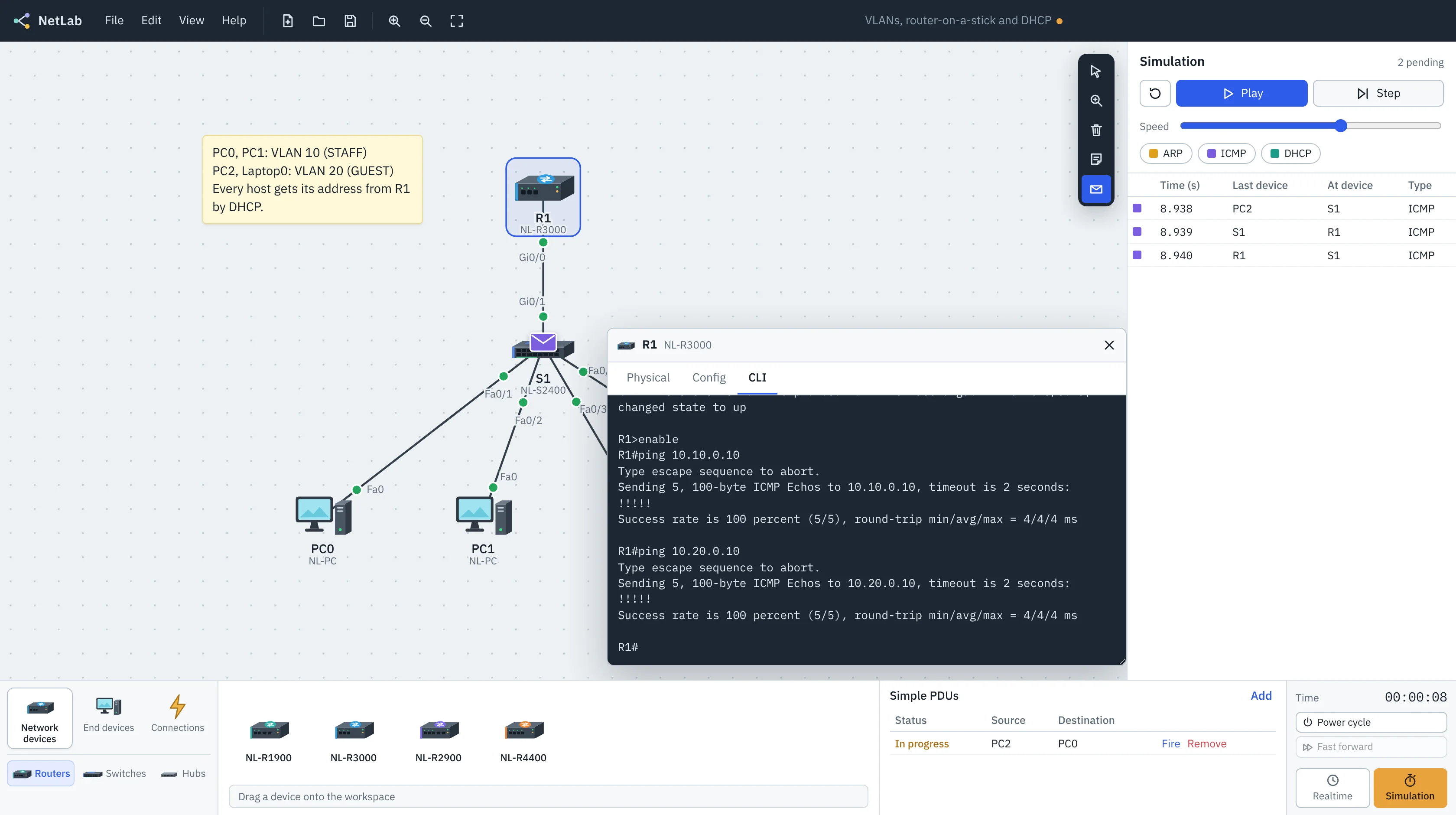Select the inspect magnifier tool in canvas toolbar
Screen dimensions: 1456x815
(1096, 101)
